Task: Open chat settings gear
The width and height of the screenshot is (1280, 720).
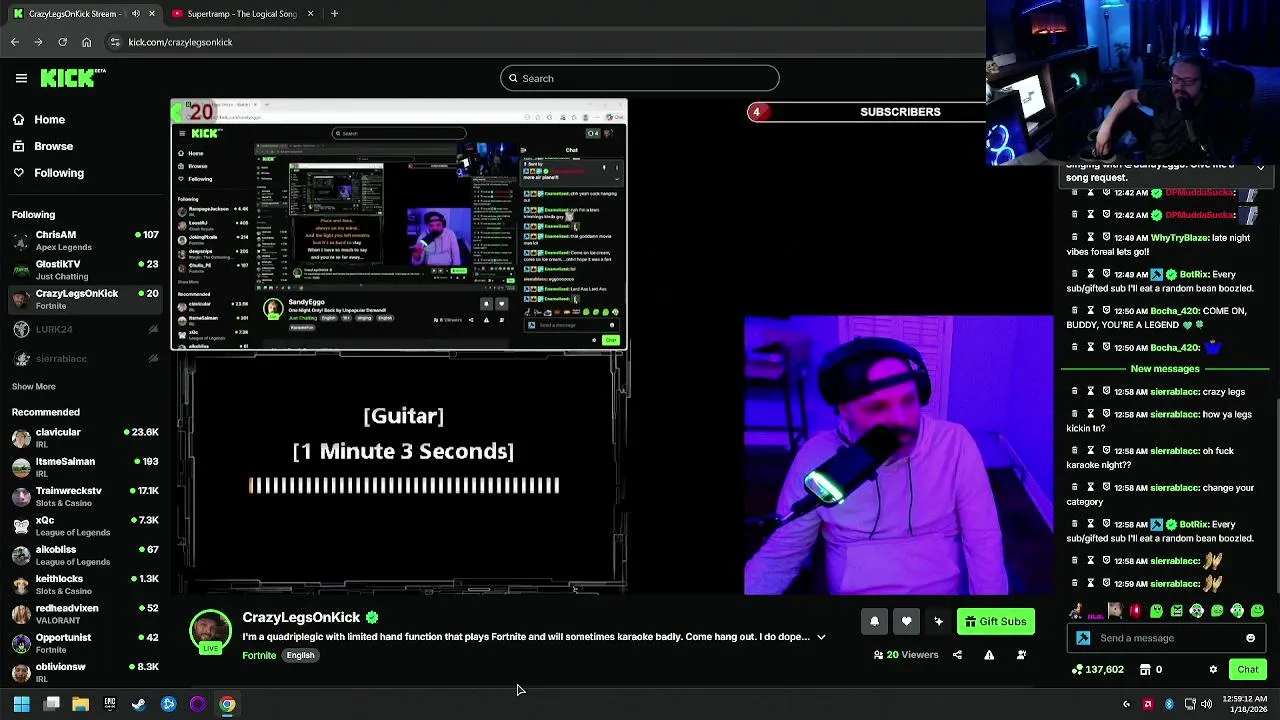Action: [1213, 670]
